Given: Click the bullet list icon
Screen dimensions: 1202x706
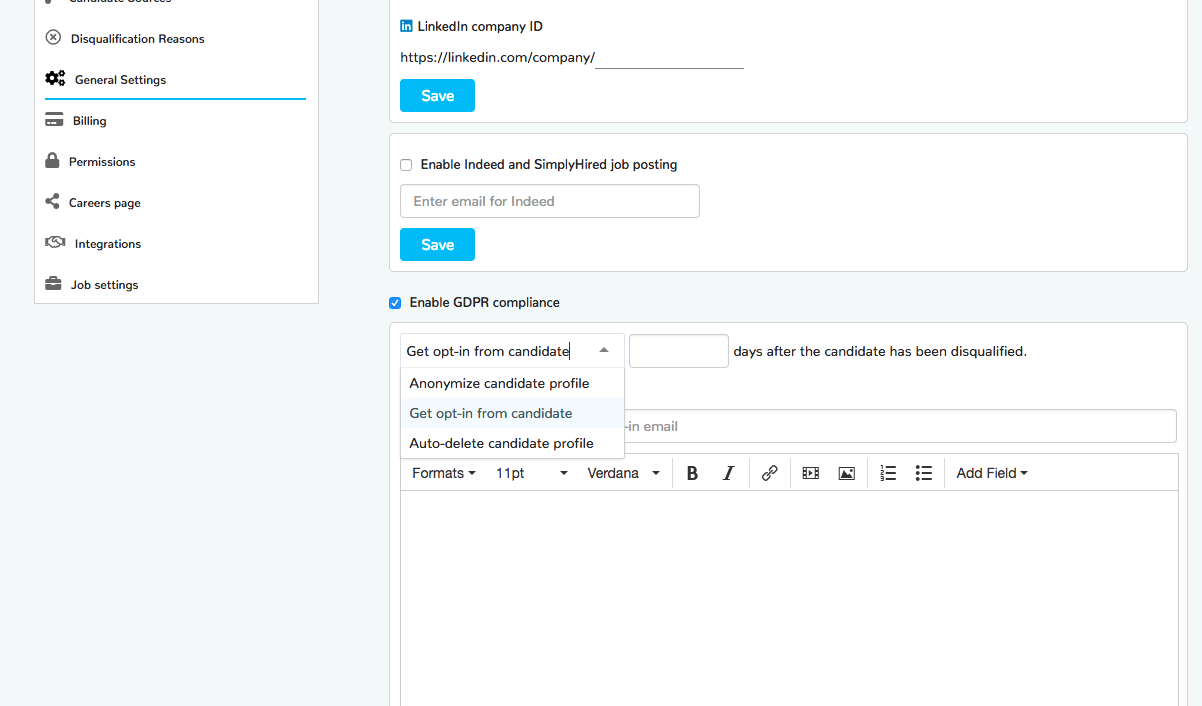Looking at the screenshot, I should pos(924,473).
